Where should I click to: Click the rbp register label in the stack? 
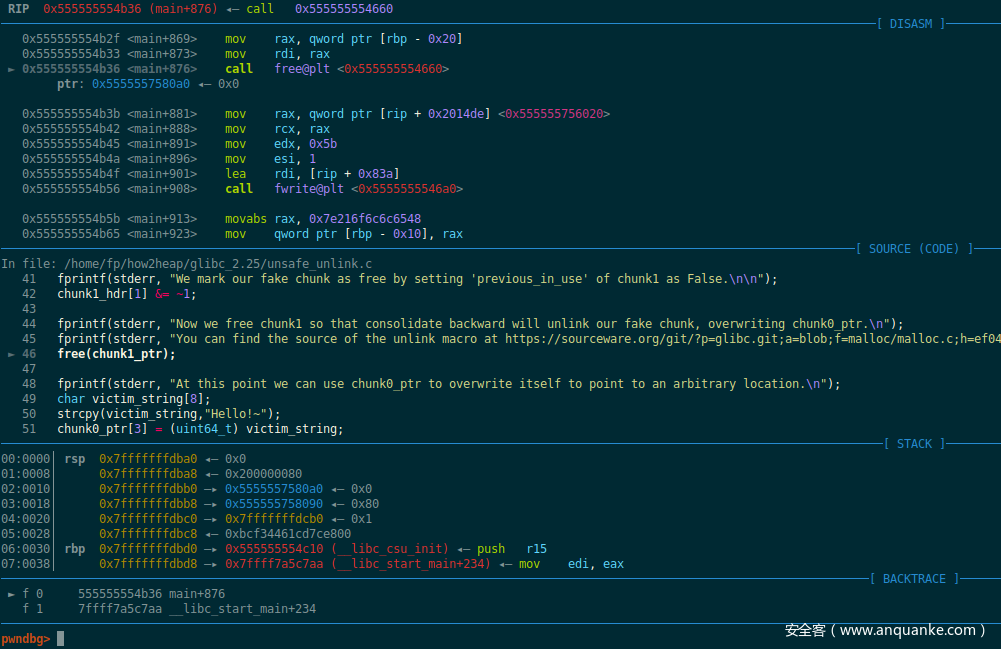[x=75, y=549]
